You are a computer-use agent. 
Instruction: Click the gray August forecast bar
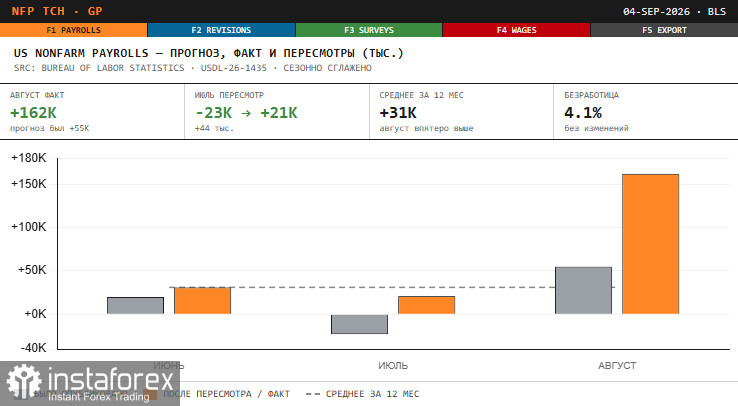click(x=583, y=290)
